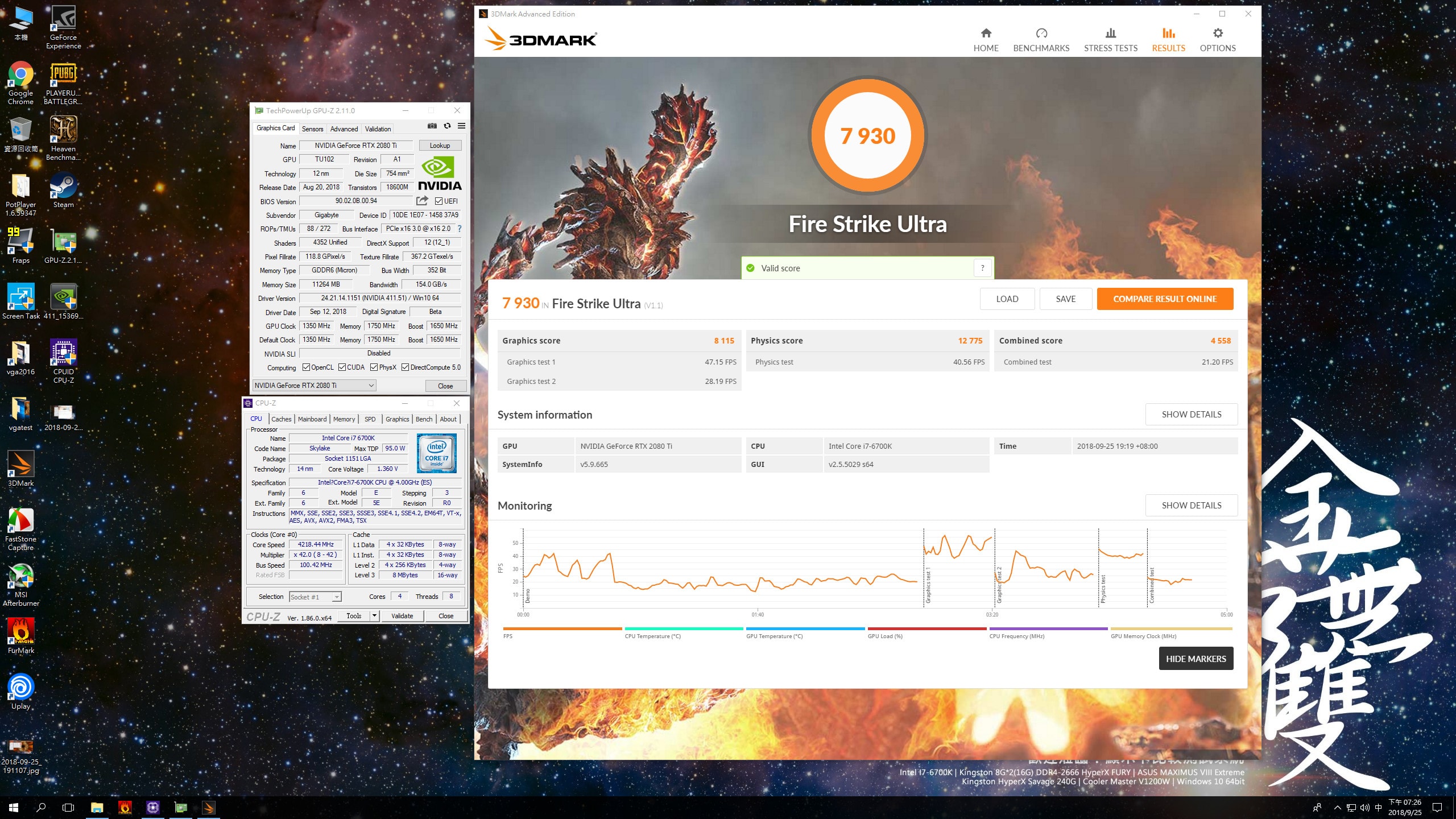This screenshot has width=1456, height=819.
Task: Expand GPU selection dropdown in GPU-Z
Action: (371, 385)
